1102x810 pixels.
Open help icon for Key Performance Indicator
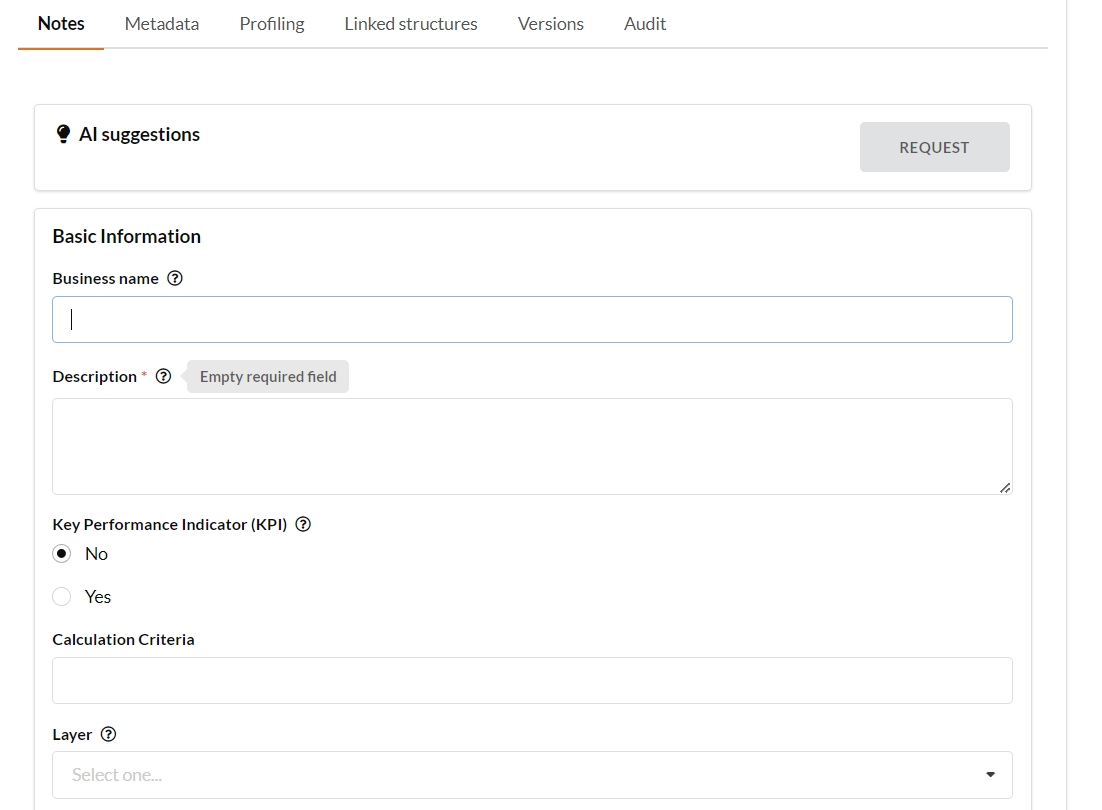click(x=303, y=525)
